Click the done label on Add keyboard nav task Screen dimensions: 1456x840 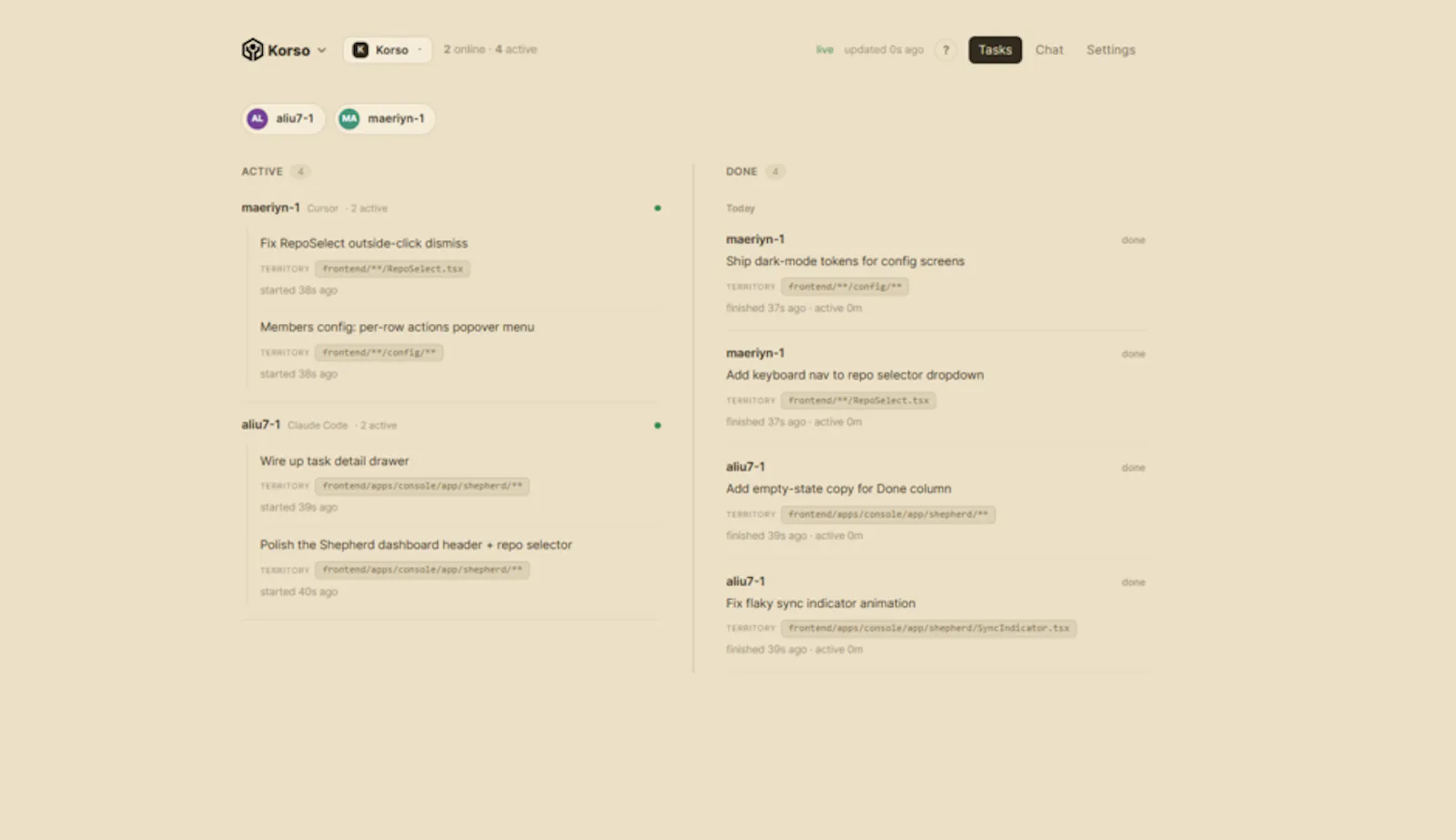1133,354
